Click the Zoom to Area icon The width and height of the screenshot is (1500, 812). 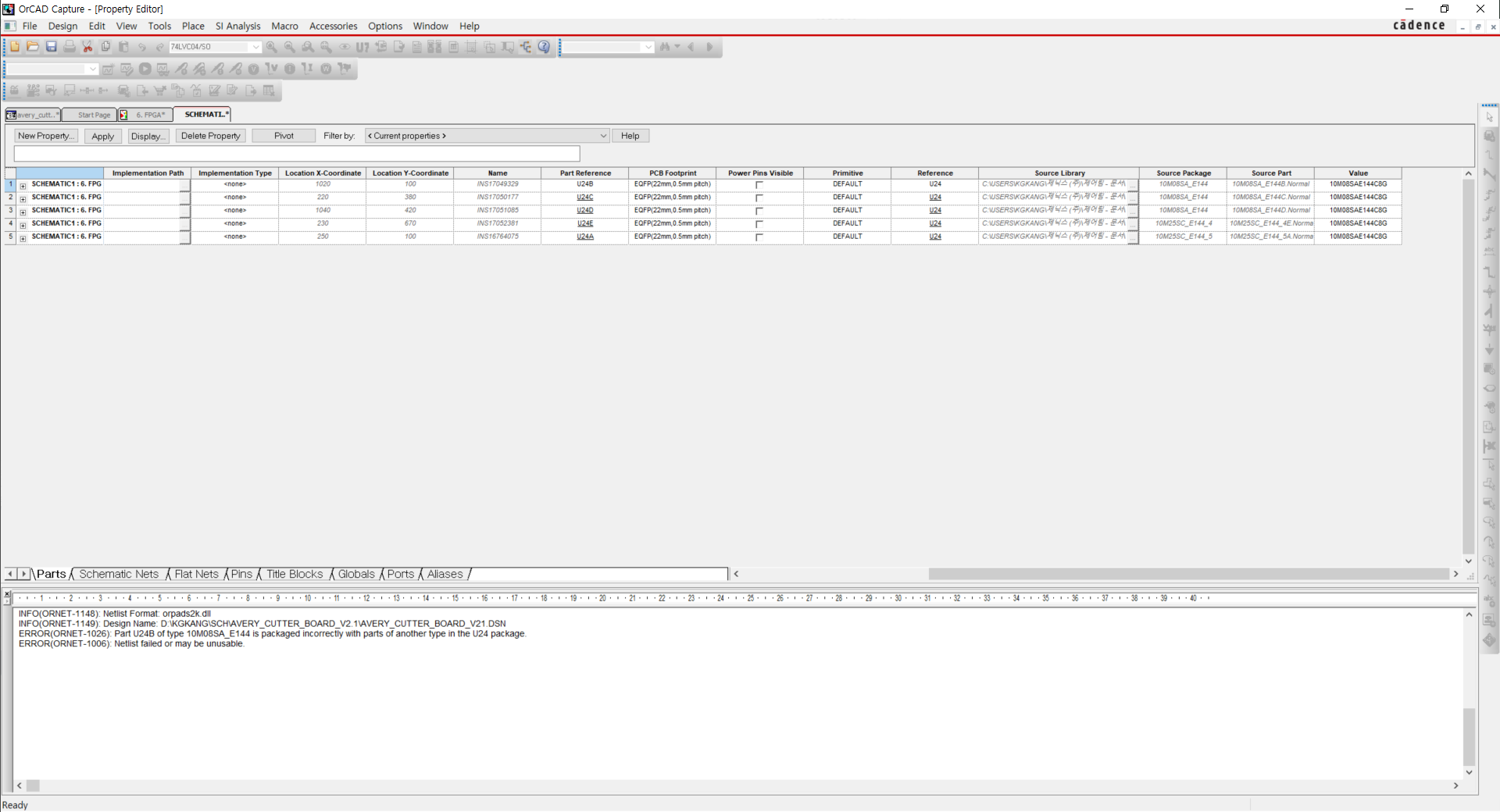click(x=308, y=47)
